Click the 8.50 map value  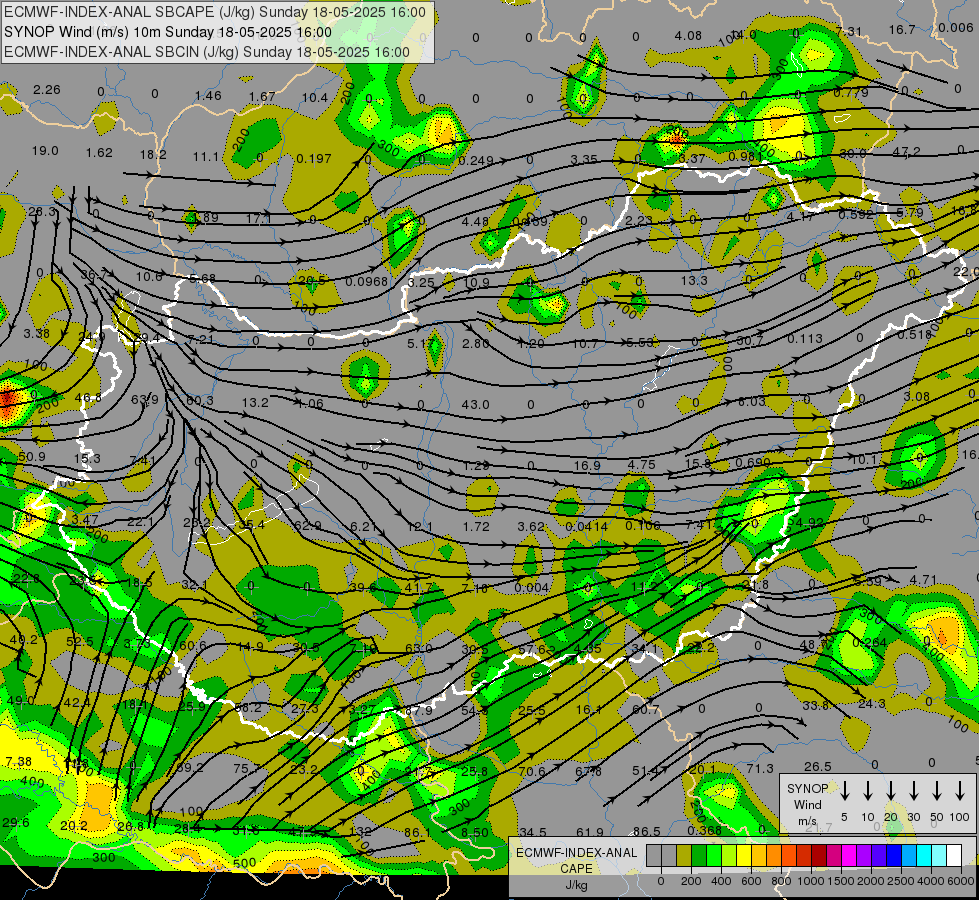(x=475, y=833)
